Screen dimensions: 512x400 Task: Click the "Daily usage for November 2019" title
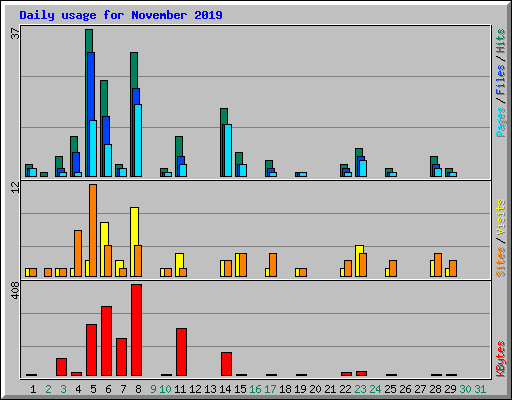(x=121, y=15)
